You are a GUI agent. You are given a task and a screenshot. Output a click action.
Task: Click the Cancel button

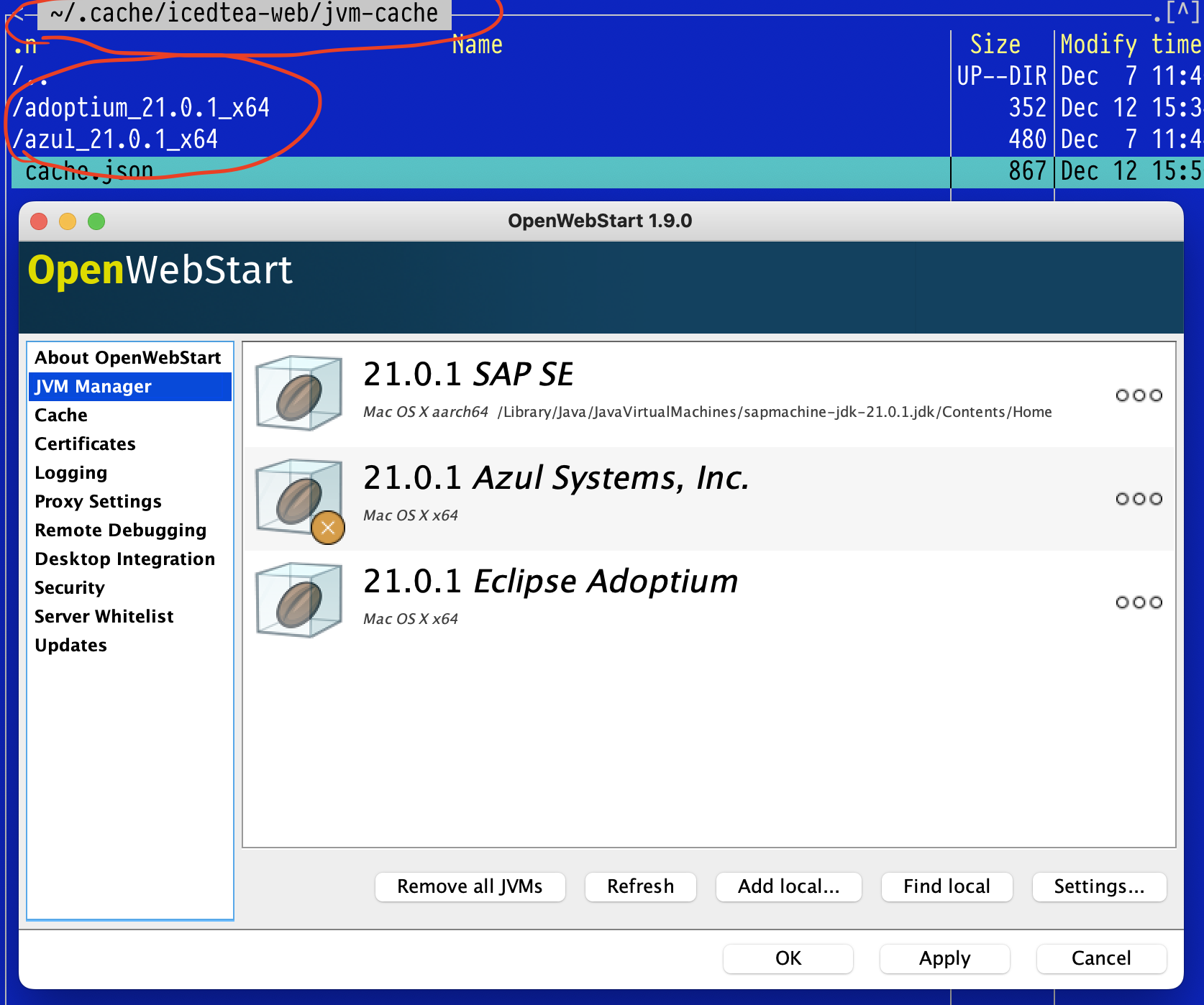click(x=1102, y=958)
